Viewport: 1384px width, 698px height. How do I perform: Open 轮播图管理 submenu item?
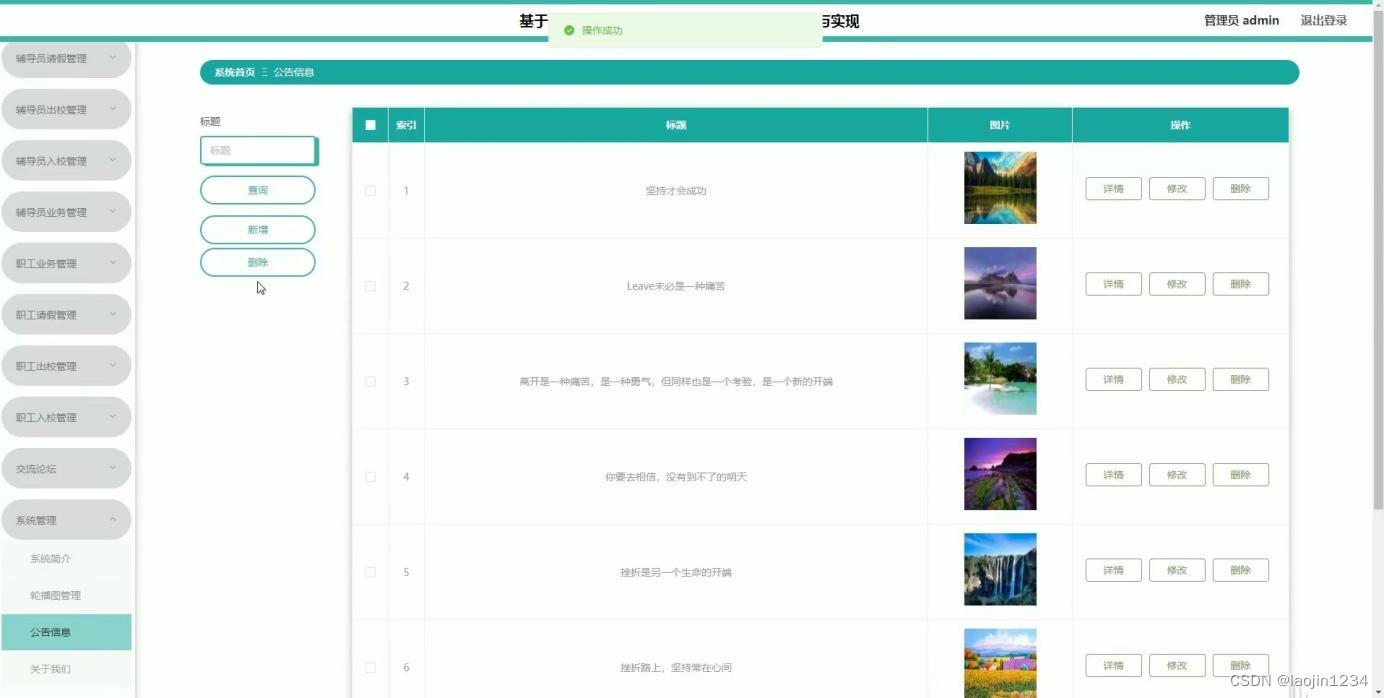pos(66,595)
